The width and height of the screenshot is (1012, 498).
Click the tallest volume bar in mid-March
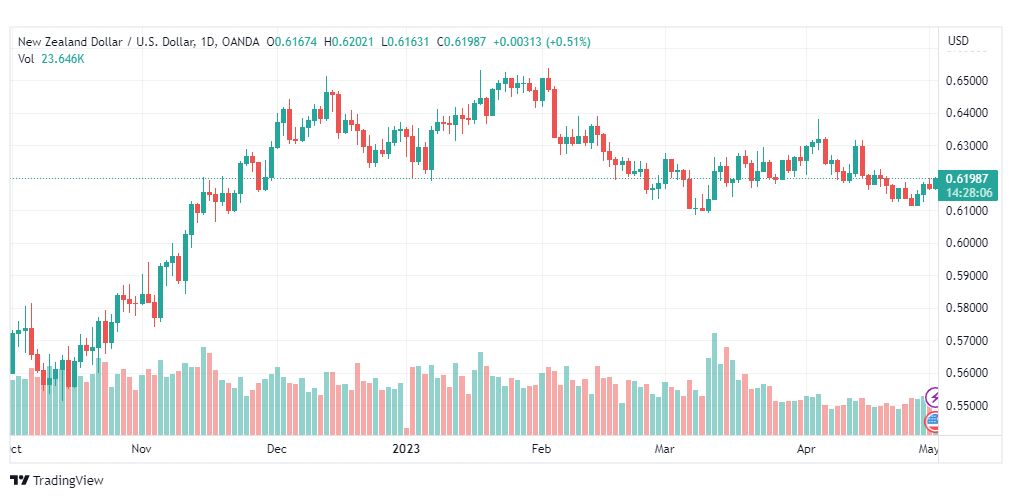coord(714,384)
